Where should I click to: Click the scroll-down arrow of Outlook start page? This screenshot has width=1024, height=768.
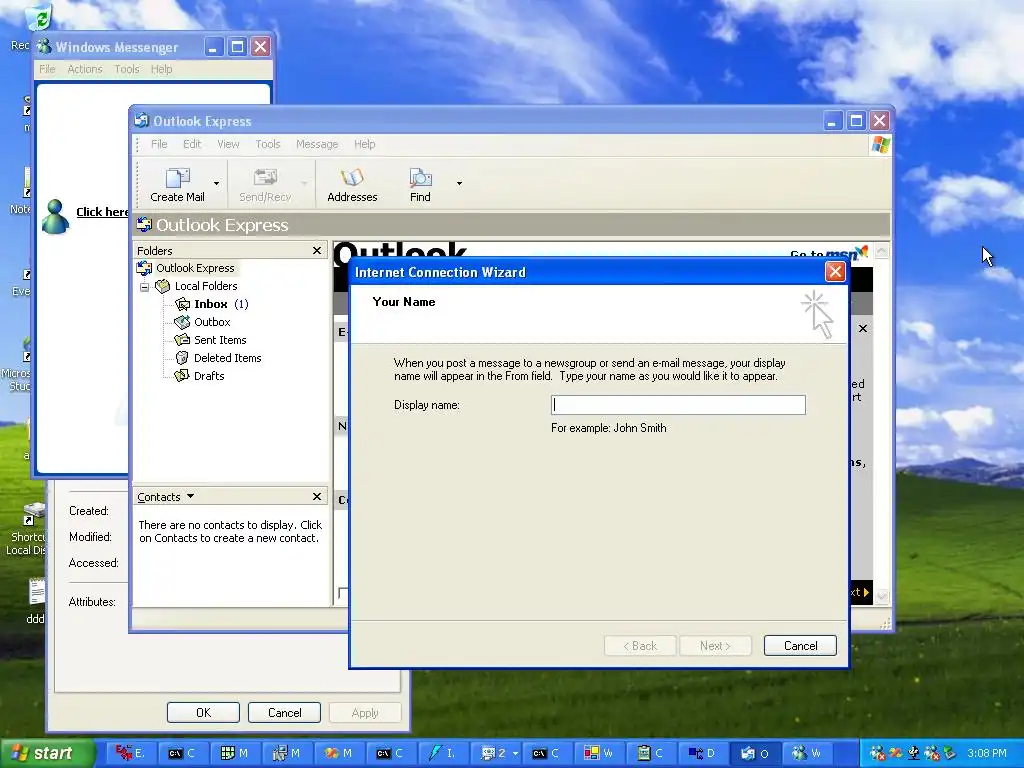pos(882,595)
